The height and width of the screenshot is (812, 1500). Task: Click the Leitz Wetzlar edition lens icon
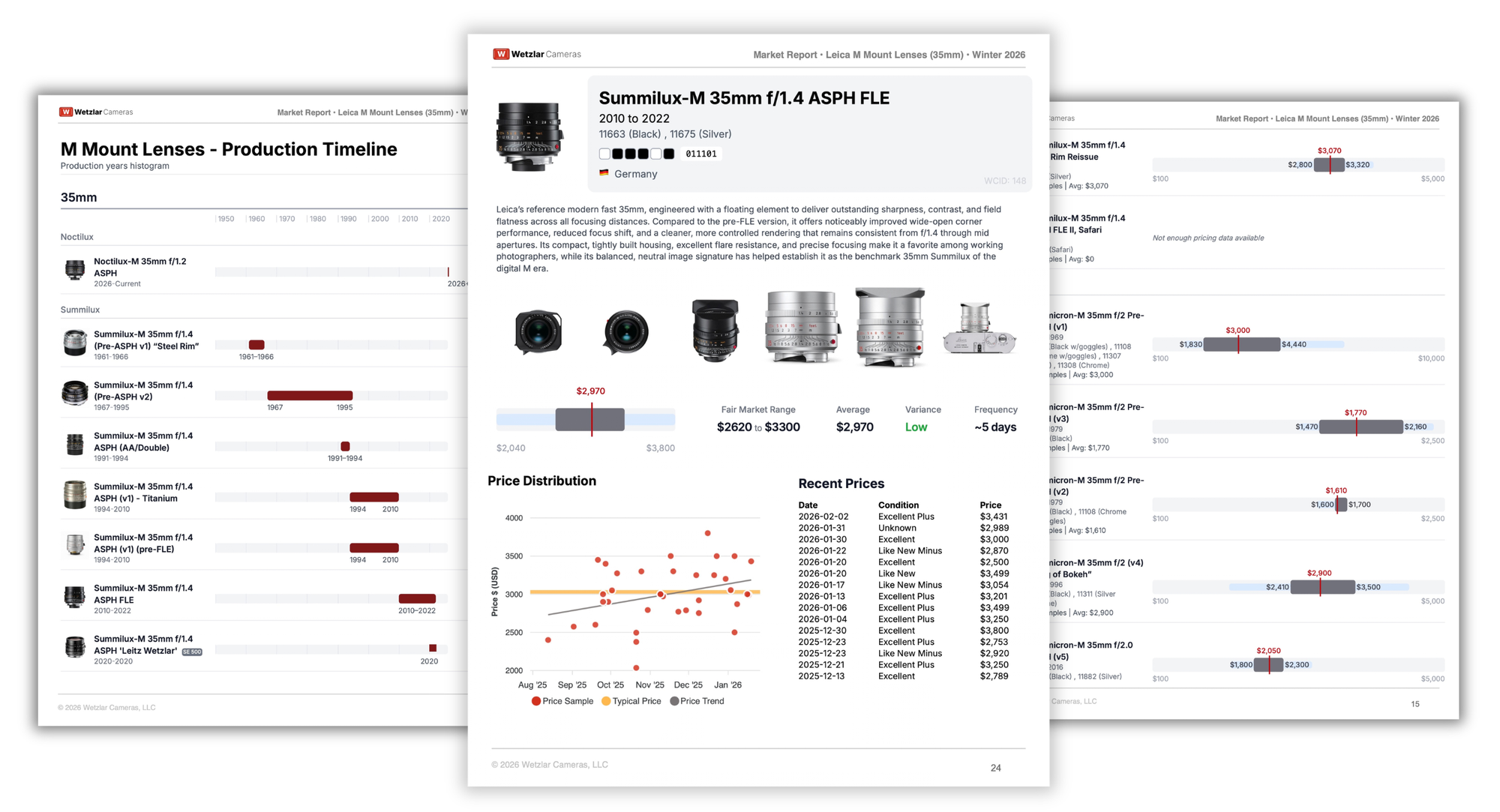click(x=75, y=646)
